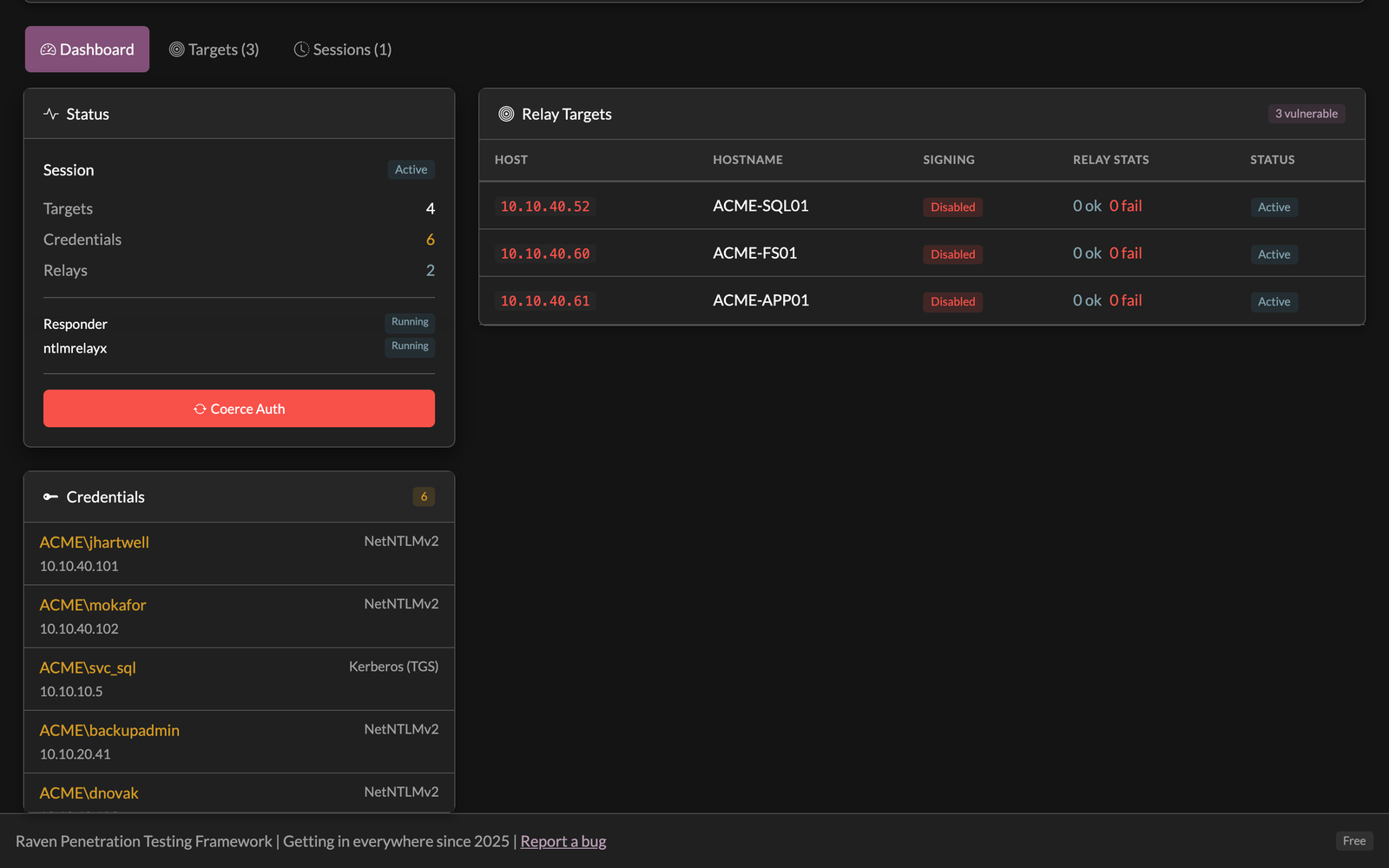
Task: Click the Targets count value 4
Action: pos(431,208)
